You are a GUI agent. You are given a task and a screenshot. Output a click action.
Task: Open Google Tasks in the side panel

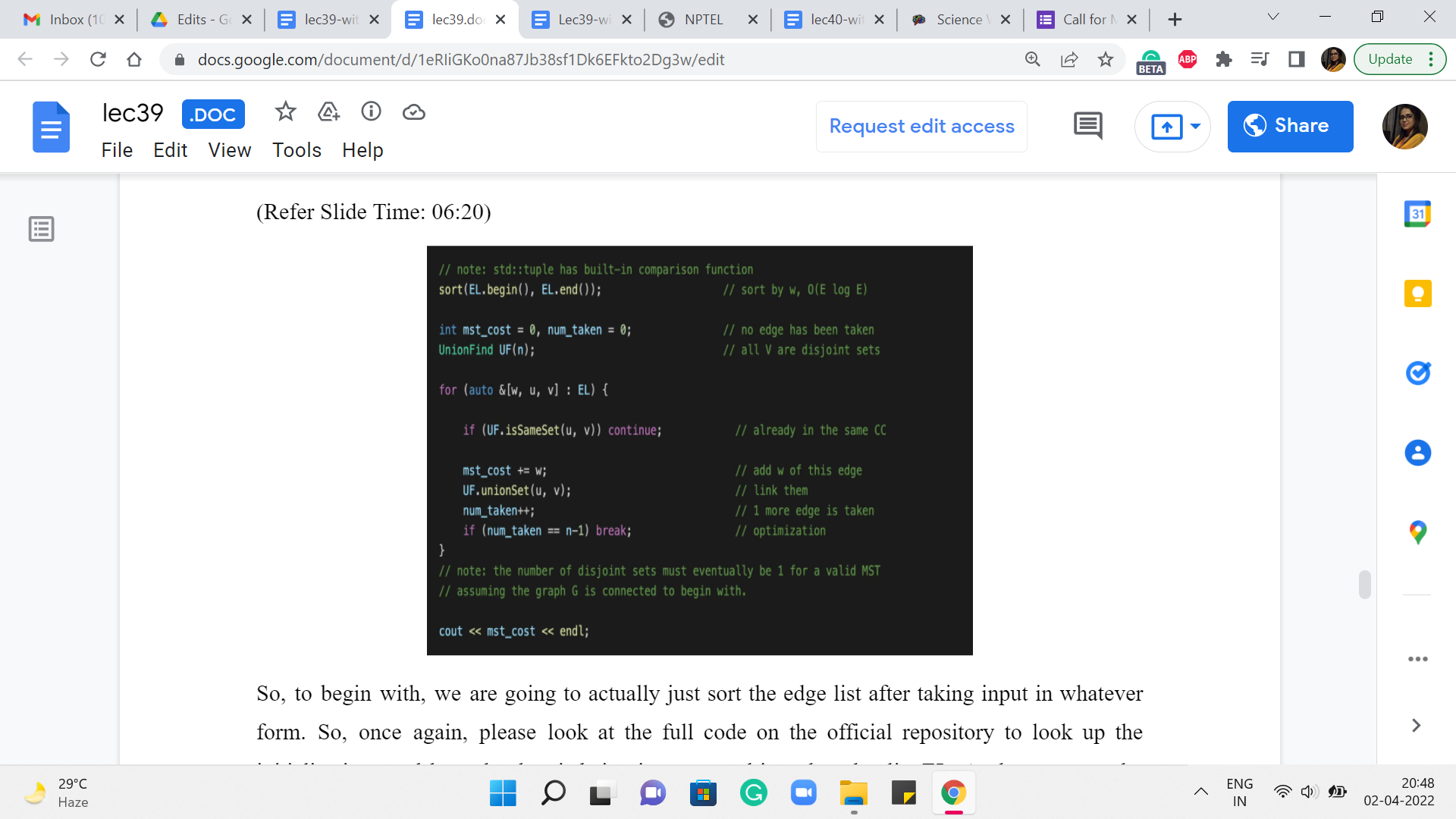1417,373
